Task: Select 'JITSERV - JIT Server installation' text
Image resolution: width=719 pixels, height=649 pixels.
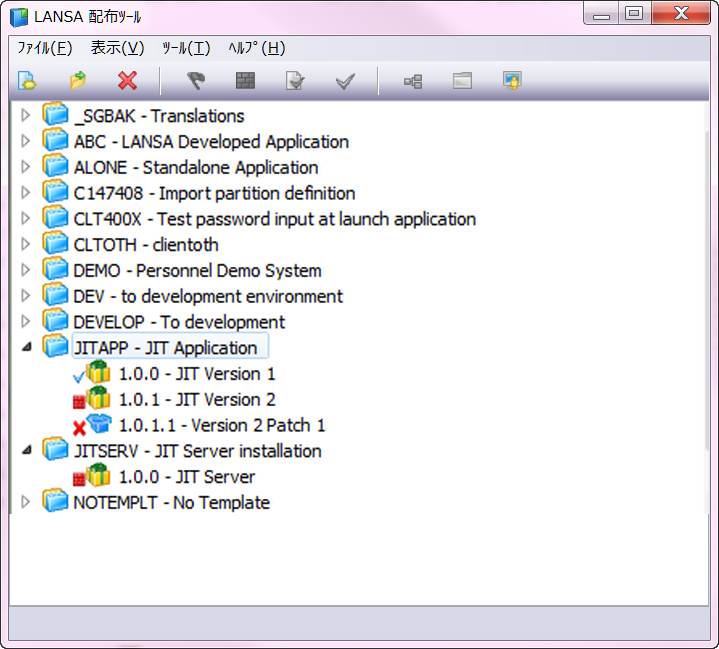Action: tap(198, 451)
